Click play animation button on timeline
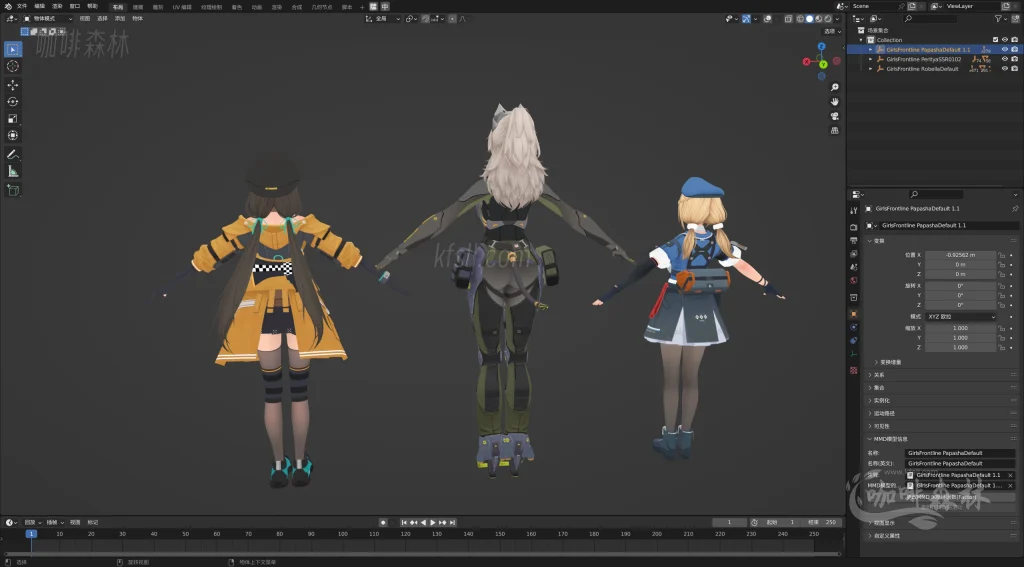 click(x=432, y=523)
